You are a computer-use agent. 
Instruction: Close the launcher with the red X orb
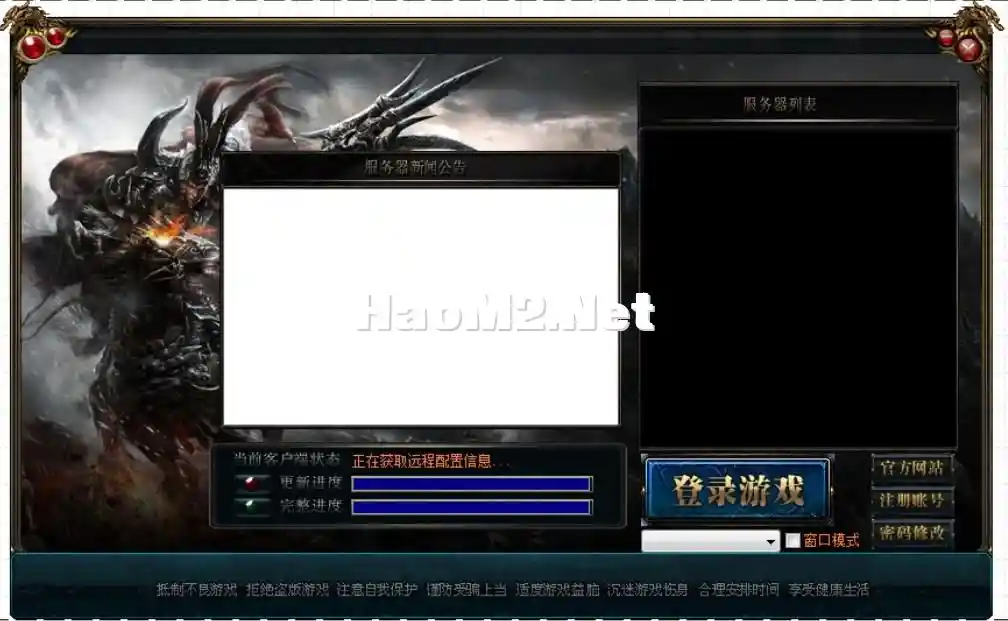pos(968,49)
